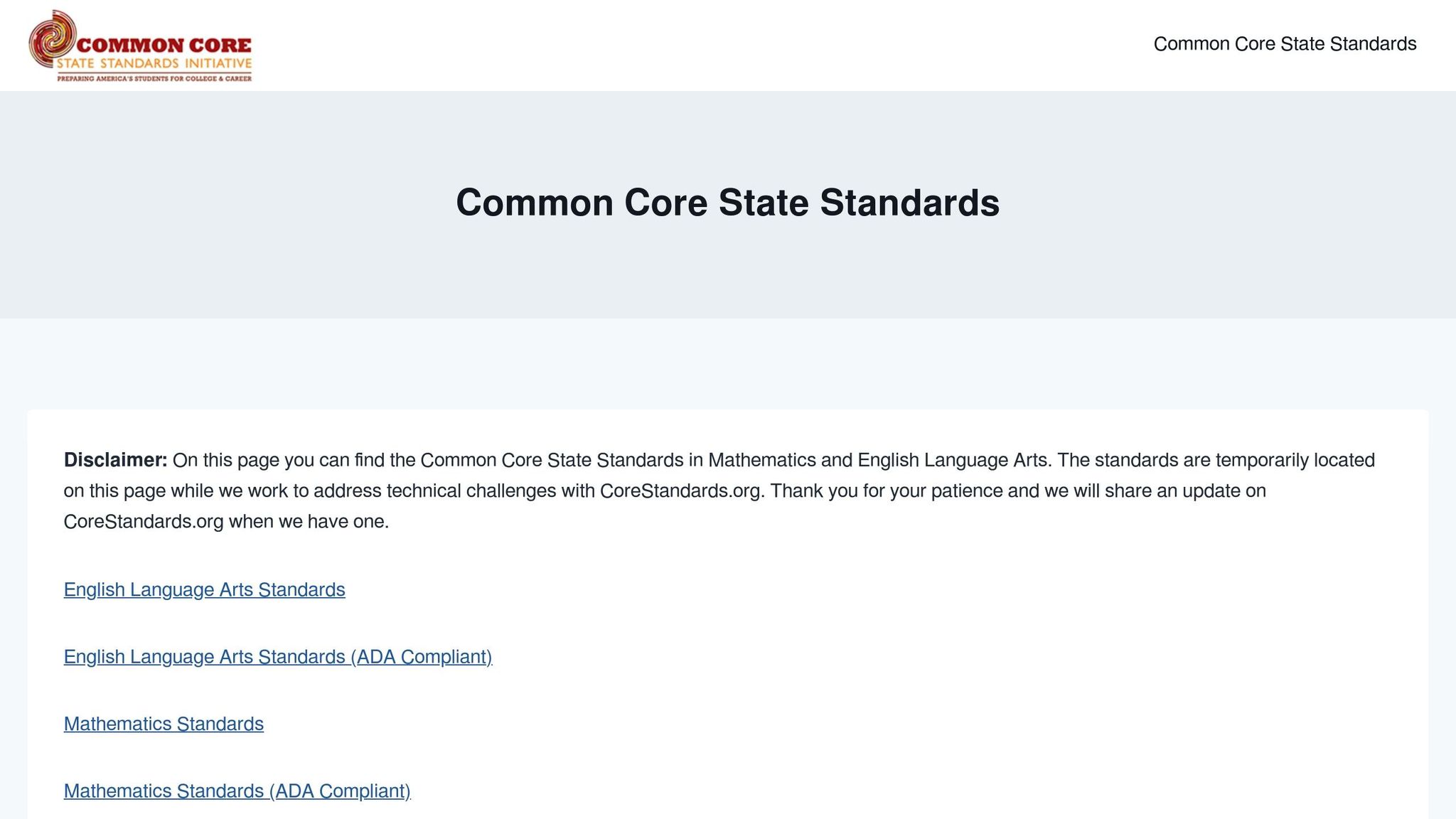Image resolution: width=1456 pixels, height=819 pixels.
Task: Click the large 'Common Core State Standards' page heading
Action: tap(728, 204)
